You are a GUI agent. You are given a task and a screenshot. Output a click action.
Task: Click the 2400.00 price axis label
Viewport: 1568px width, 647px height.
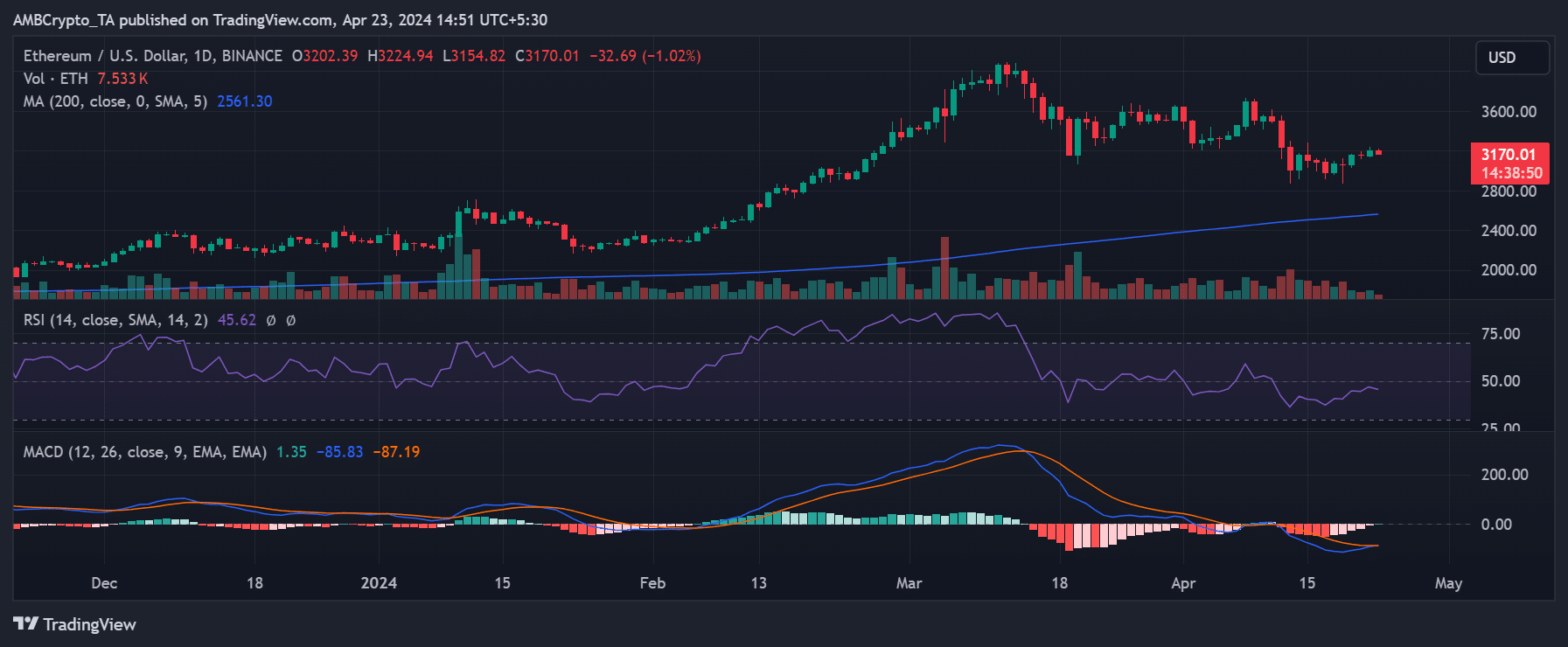(1509, 231)
